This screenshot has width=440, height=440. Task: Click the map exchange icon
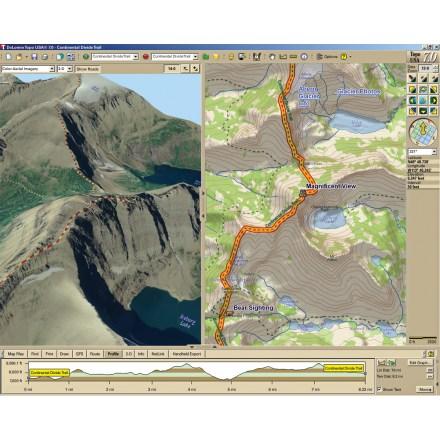click(x=71, y=57)
